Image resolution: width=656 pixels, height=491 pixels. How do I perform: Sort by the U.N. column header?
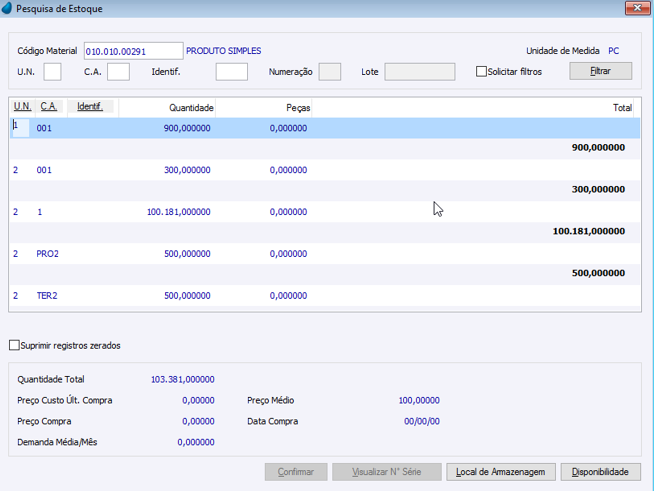[x=22, y=107]
